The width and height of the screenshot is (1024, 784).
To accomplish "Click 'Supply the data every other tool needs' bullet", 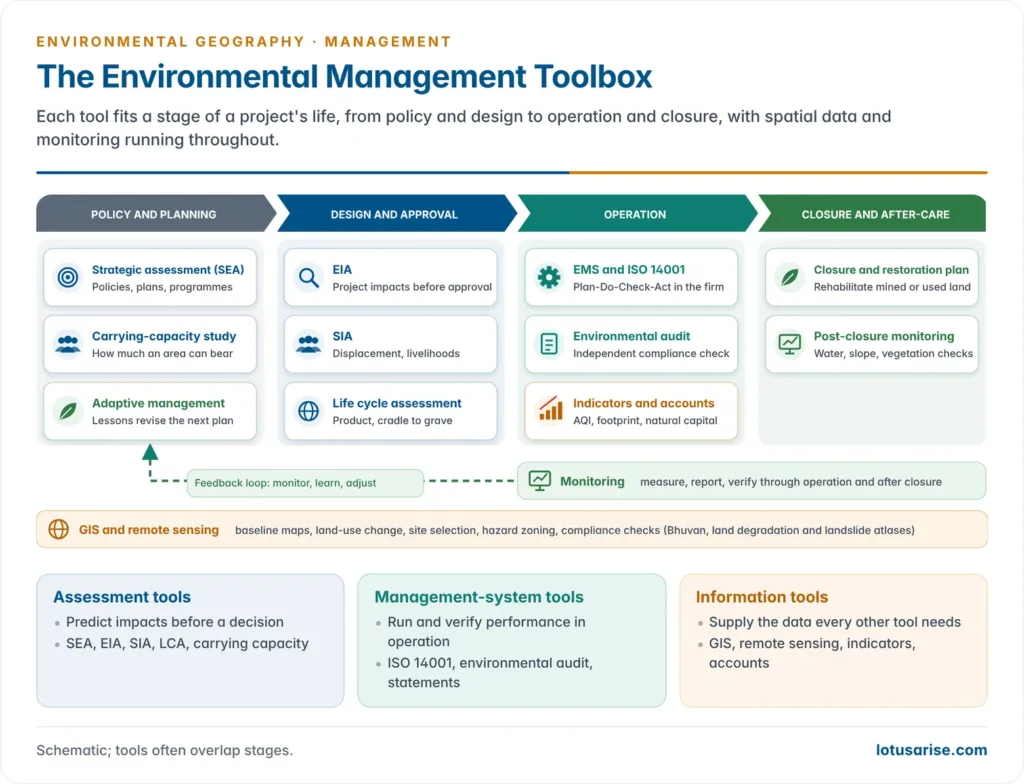I will click(x=835, y=622).
